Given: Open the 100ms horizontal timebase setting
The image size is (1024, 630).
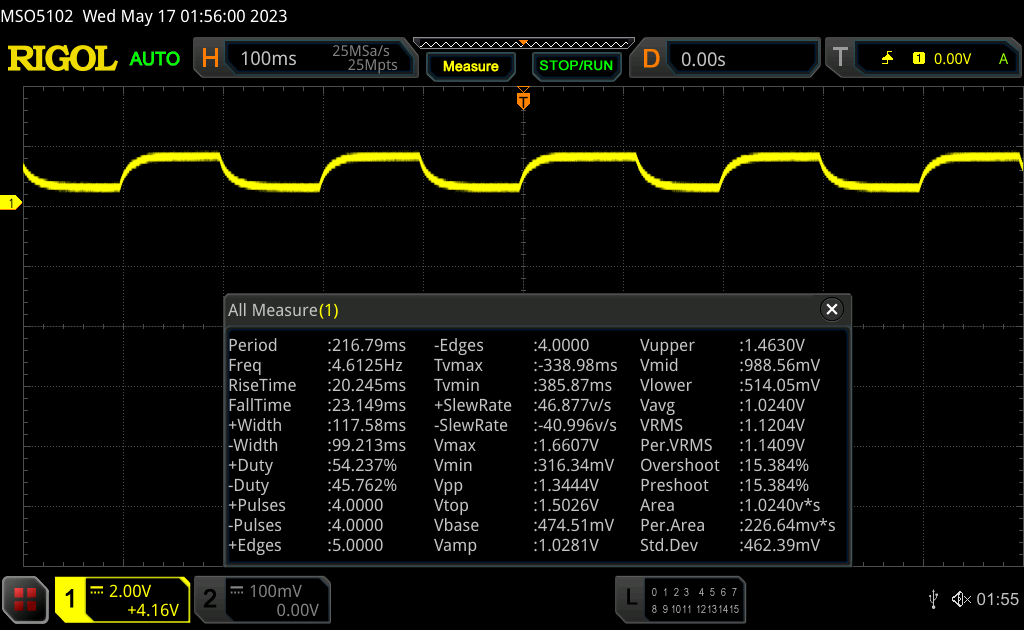Looking at the screenshot, I should (269, 59).
